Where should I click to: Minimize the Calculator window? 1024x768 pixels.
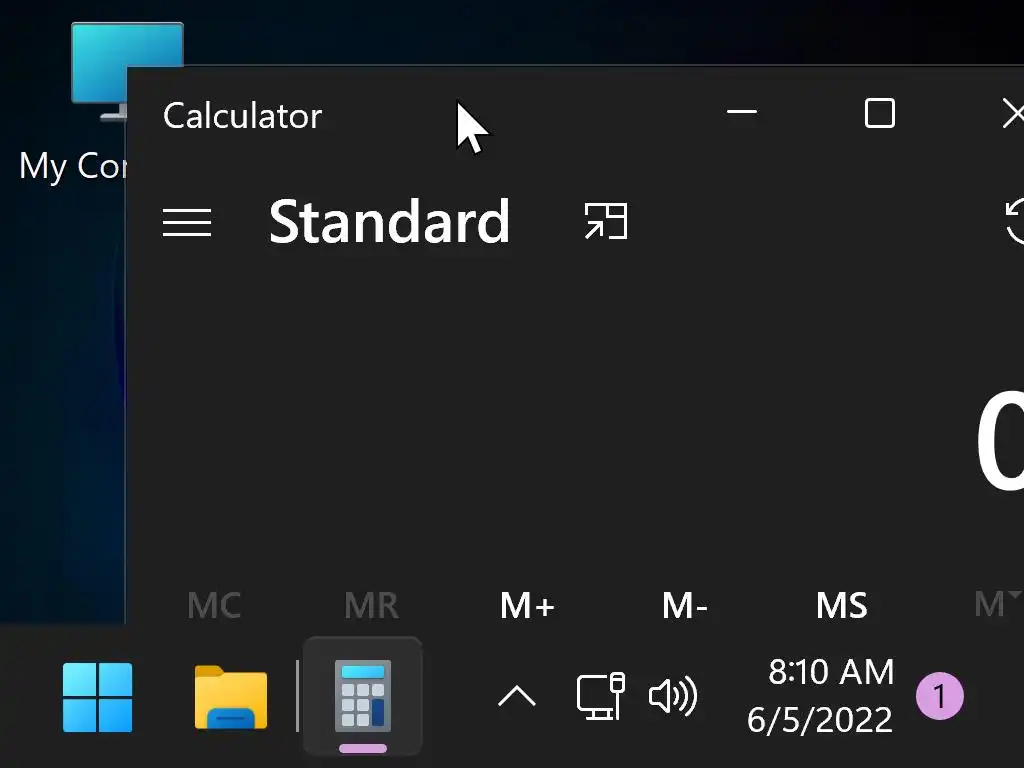[x=742, y=113]
